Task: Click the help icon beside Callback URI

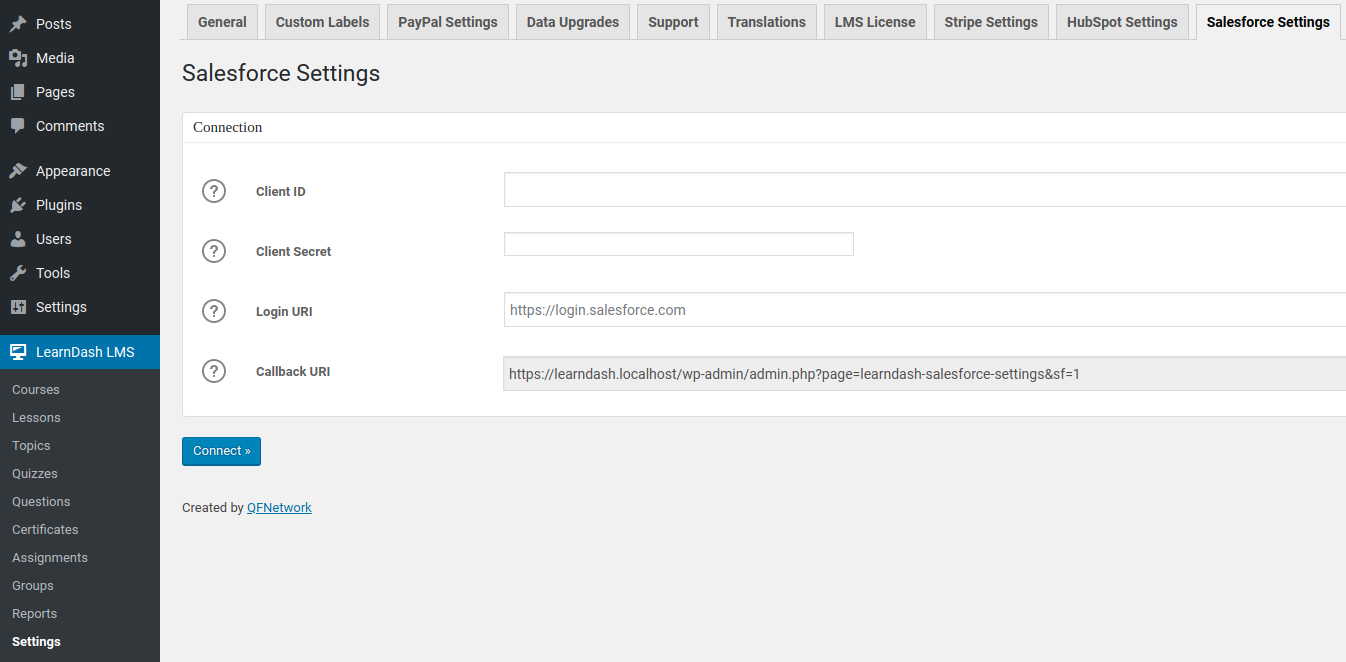Action: pyautogui.click(x=214, y=371)
